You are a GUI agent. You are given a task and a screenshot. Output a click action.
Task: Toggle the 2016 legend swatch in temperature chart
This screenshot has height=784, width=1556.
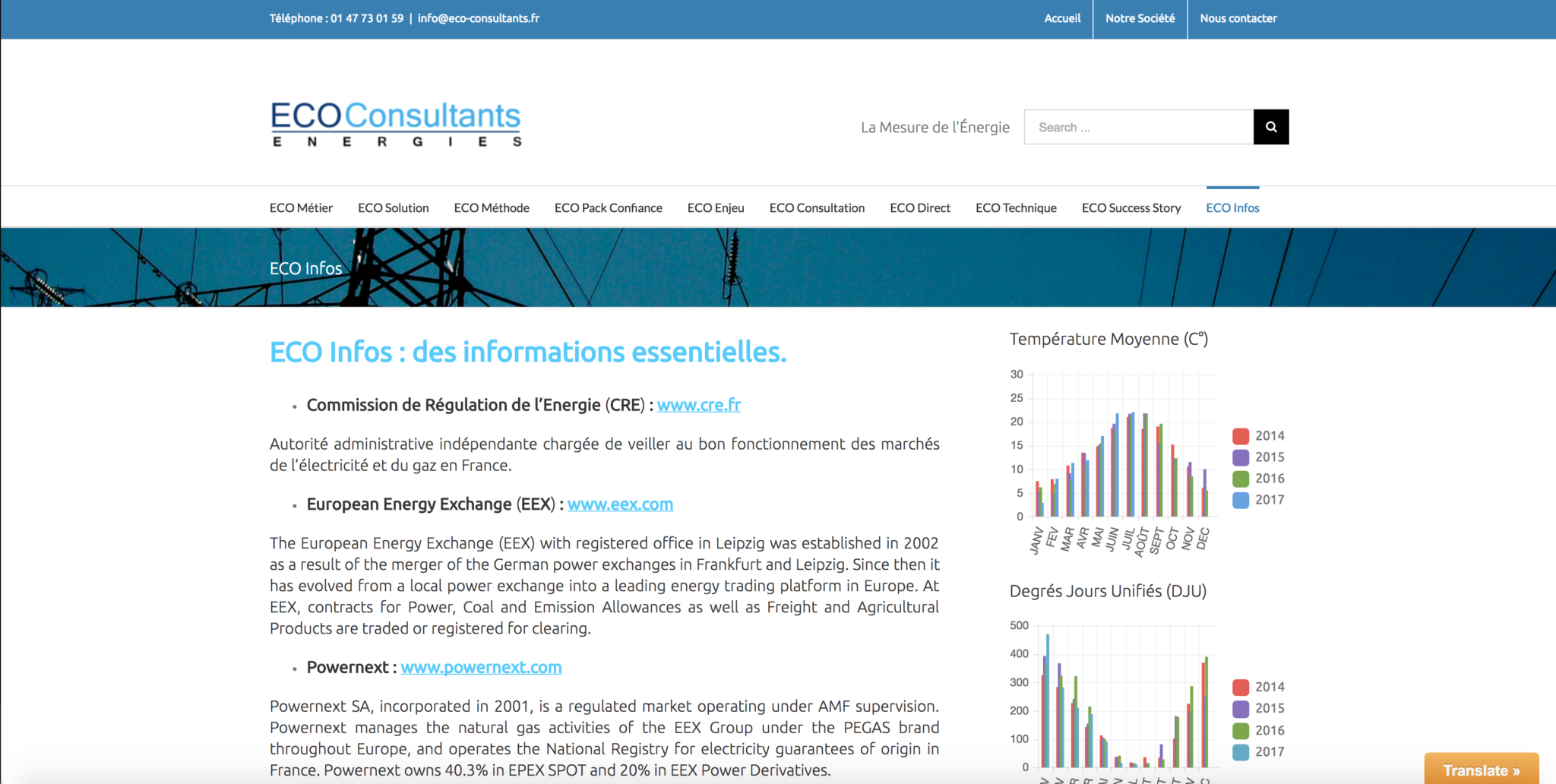(1241, 479)
